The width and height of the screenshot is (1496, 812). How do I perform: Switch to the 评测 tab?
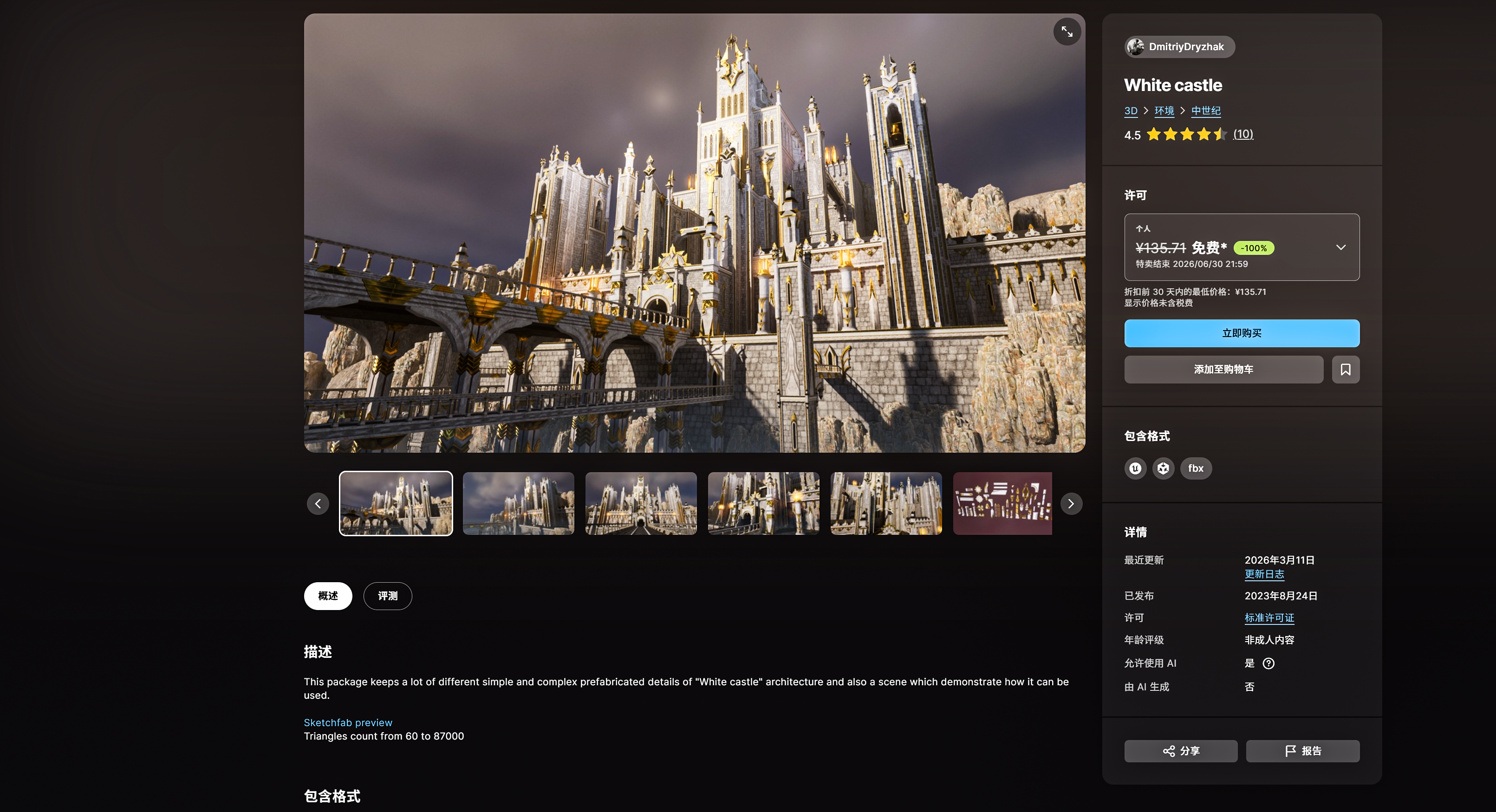(387, 596)
